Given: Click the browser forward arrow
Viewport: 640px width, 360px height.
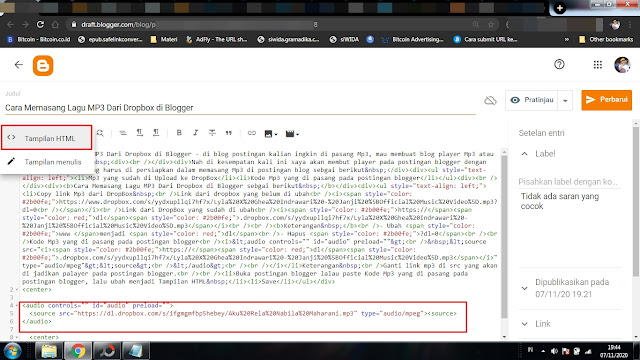Looking at the screenshot, I should pos(25,24).
